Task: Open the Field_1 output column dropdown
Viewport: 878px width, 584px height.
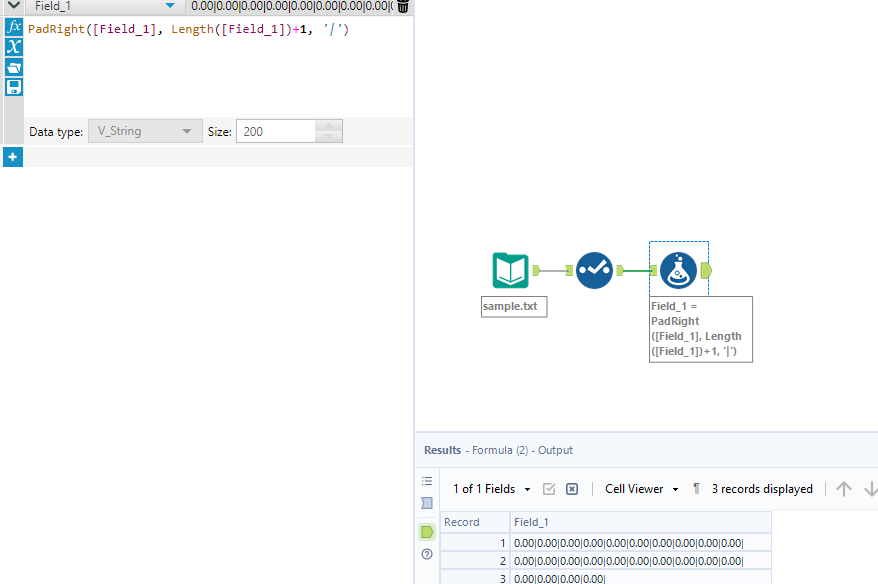Action: pos(170,7)
